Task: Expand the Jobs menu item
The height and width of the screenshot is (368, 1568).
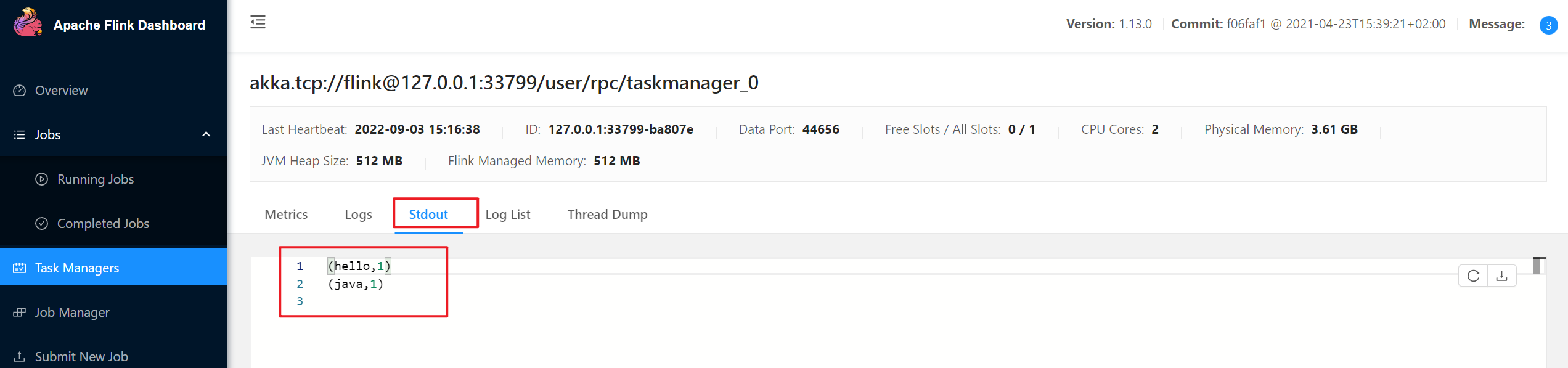Action: click(47, 135)
